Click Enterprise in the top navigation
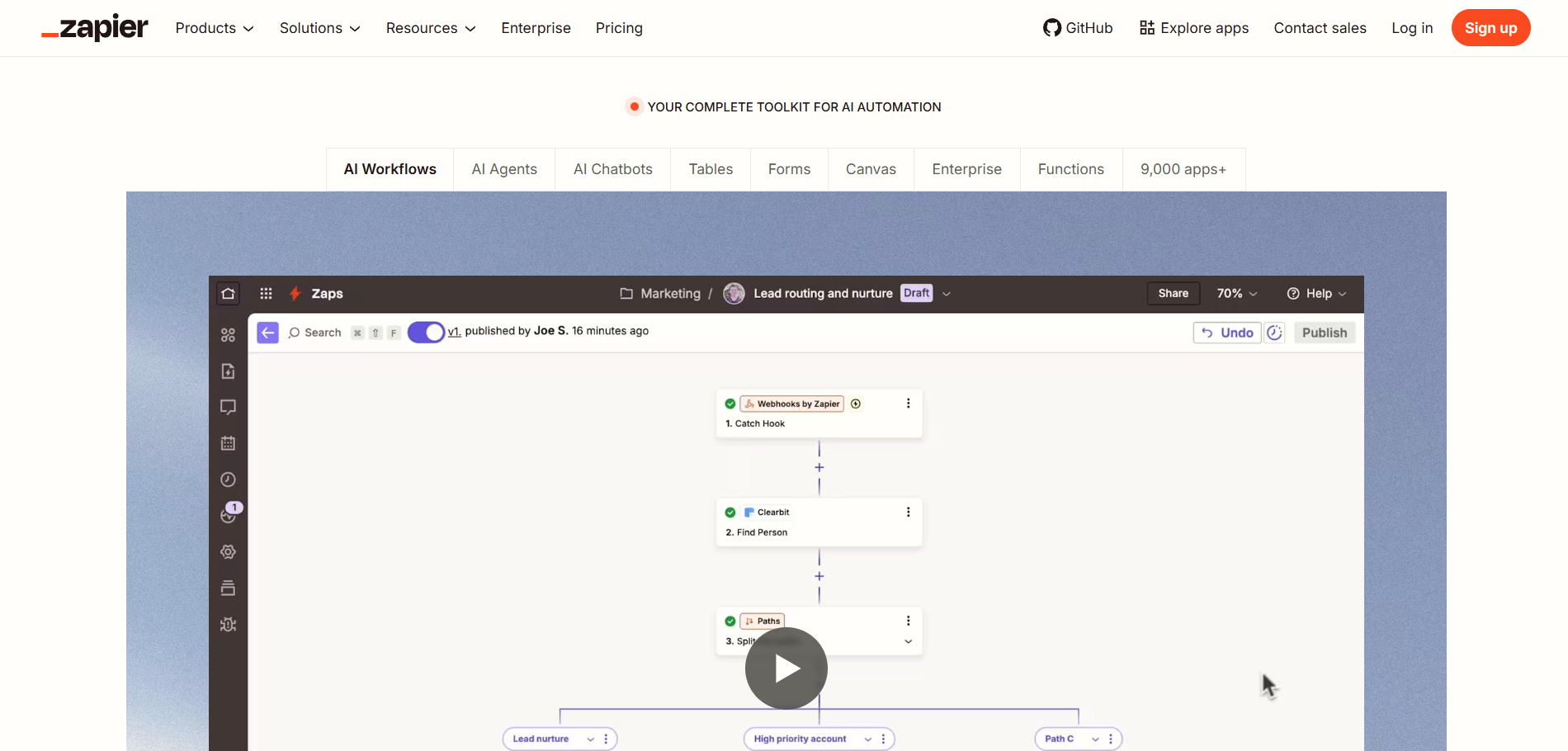Viewport: 1568px width, 751px height. pyautogui.click(x=536, y=28)
